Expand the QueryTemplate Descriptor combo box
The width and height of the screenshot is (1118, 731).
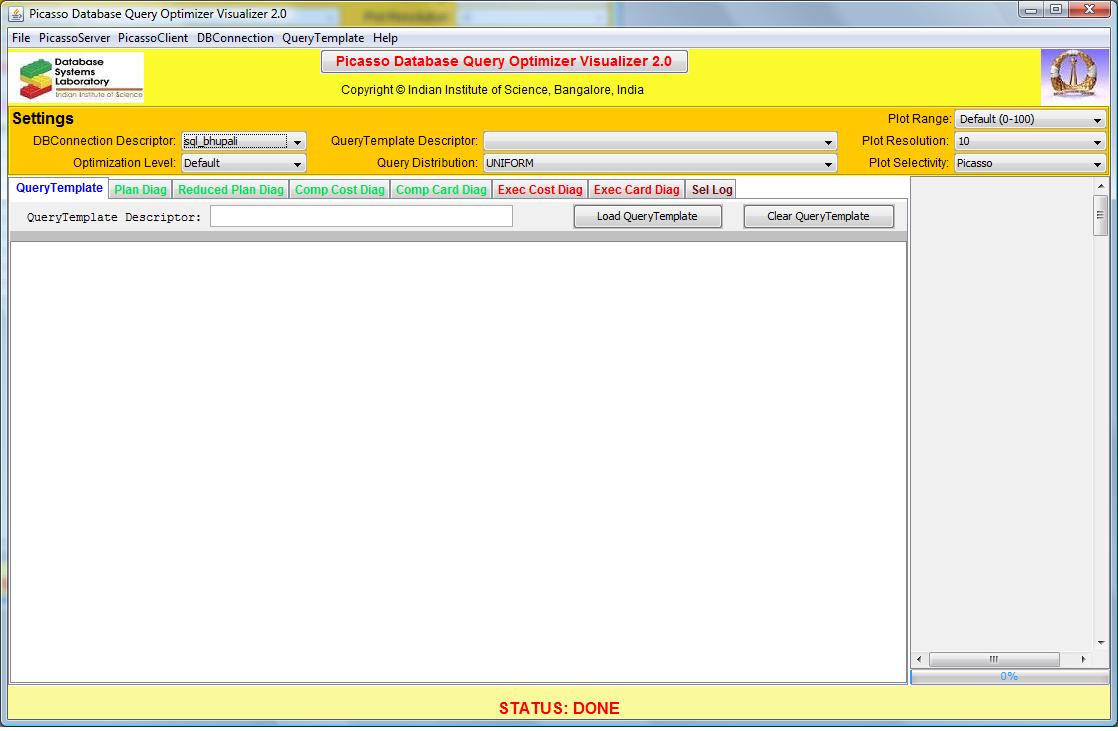tap(660, 142)
